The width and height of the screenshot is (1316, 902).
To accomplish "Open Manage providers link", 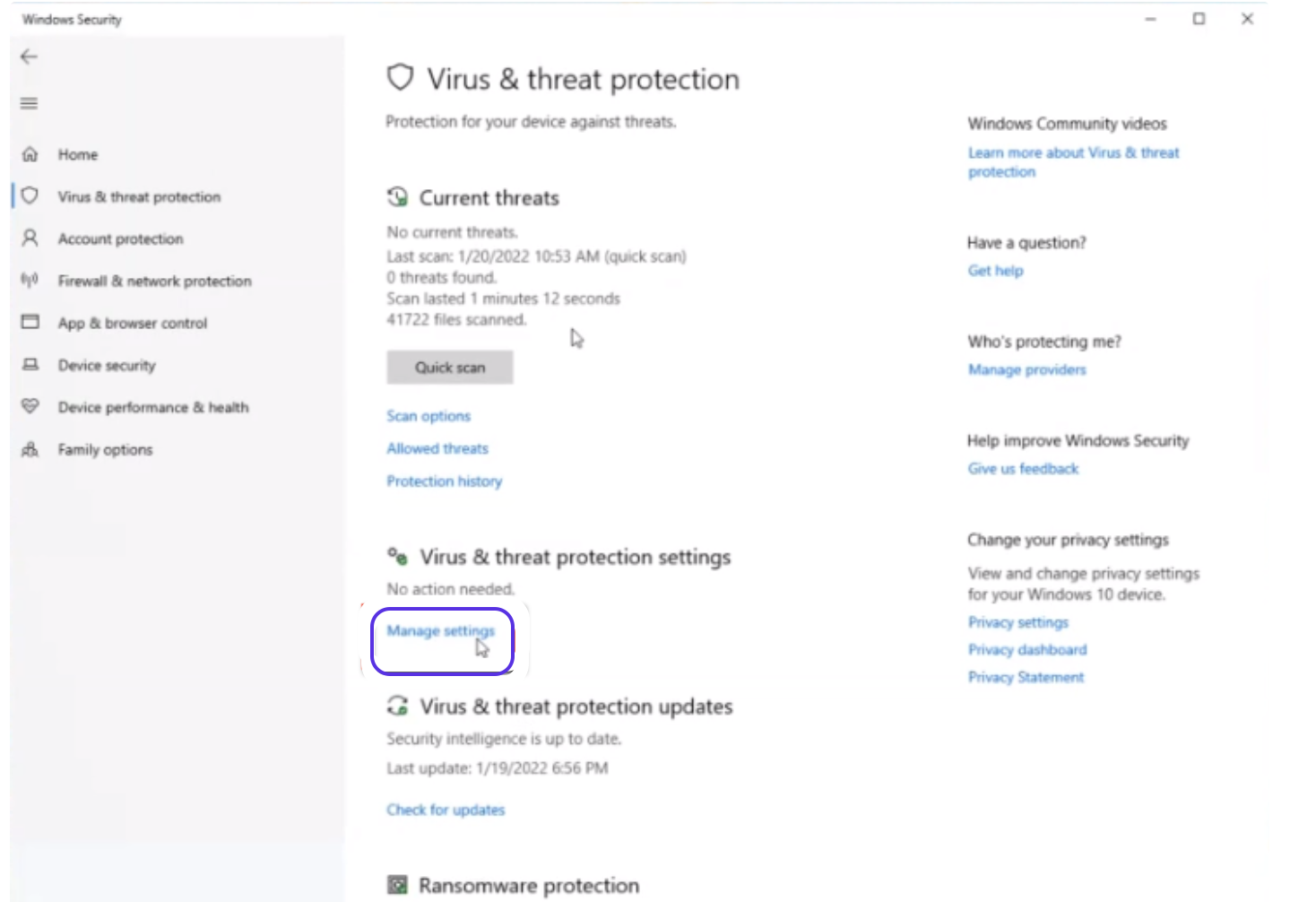I will (1026, 369).
